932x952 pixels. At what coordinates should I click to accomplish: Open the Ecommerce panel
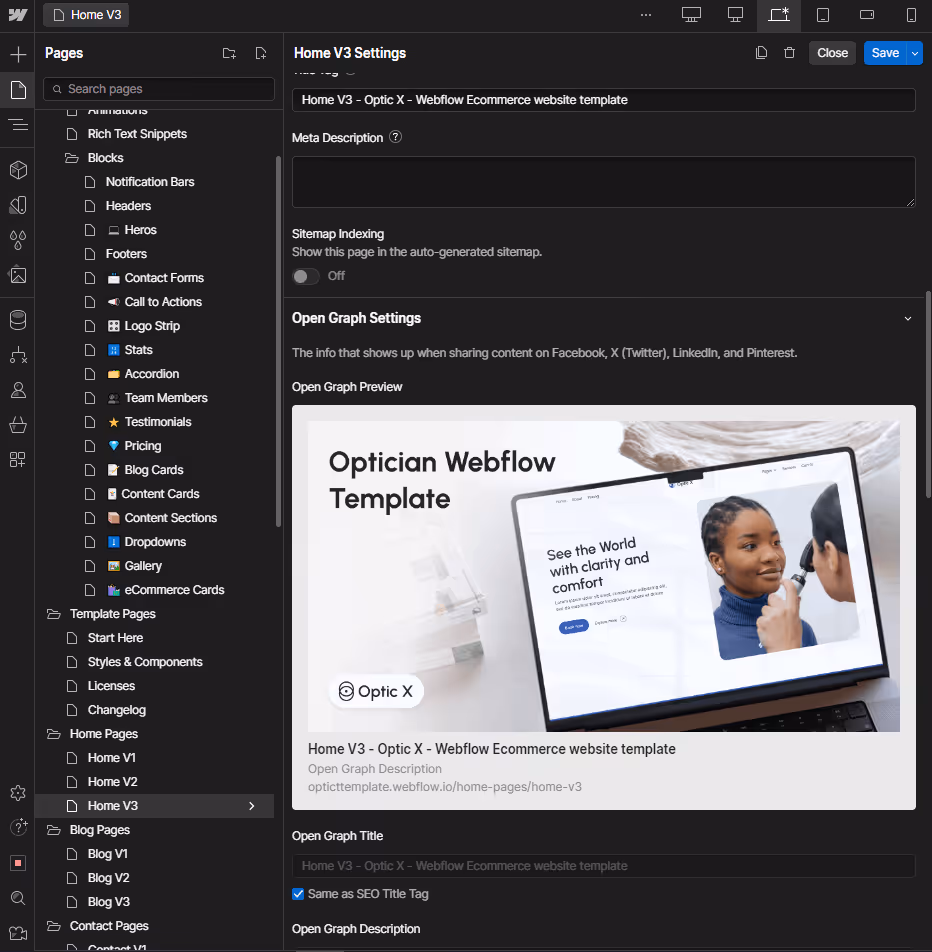click(17, 425)
